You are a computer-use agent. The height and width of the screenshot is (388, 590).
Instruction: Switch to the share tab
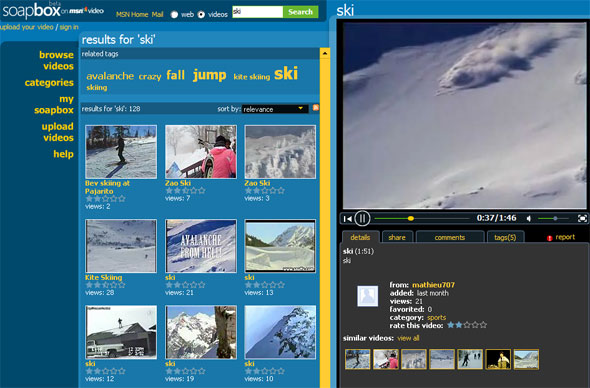(x=397, y=237)
